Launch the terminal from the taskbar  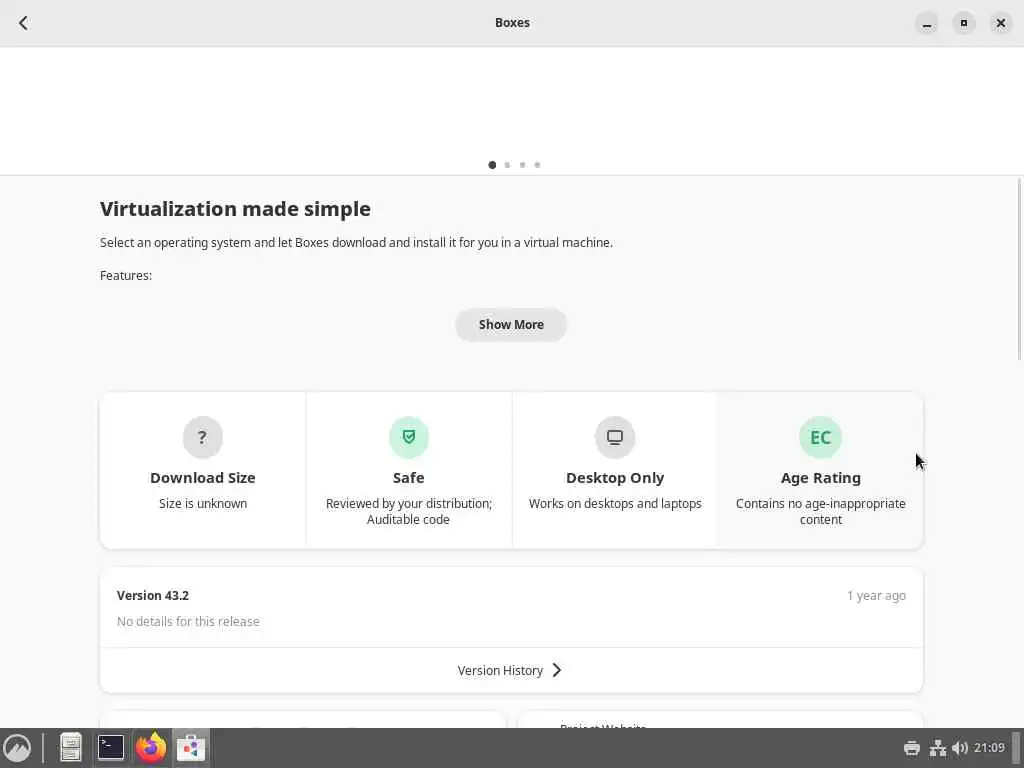[111, 748]
